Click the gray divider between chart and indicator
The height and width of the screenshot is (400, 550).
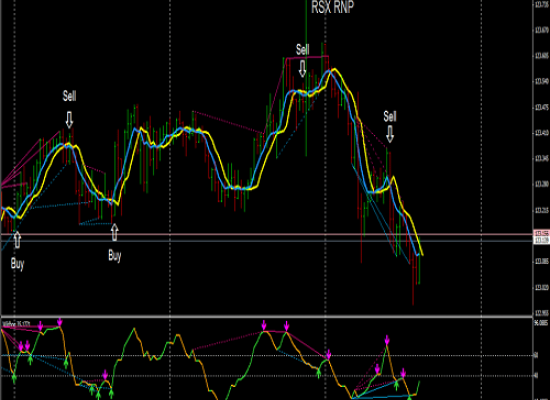click(267, 316)
